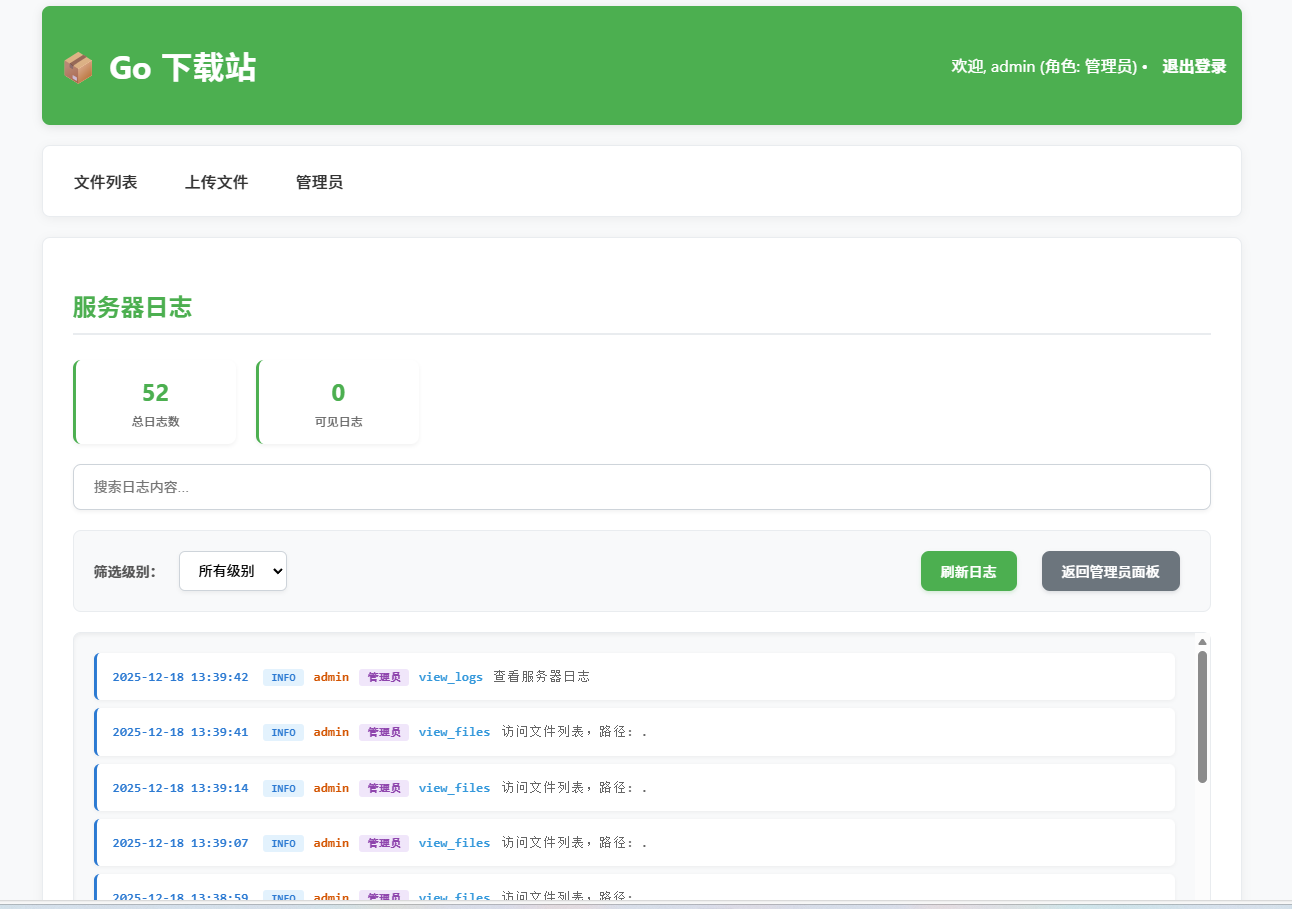Click timestamp 2025-12-18 13:39:42
The image size is (1292, 909).
(180, 677)
